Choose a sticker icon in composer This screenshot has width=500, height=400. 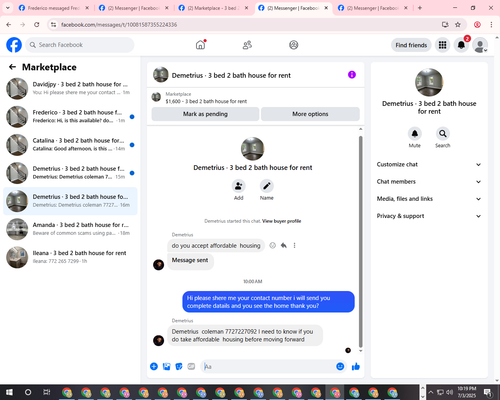179,367
